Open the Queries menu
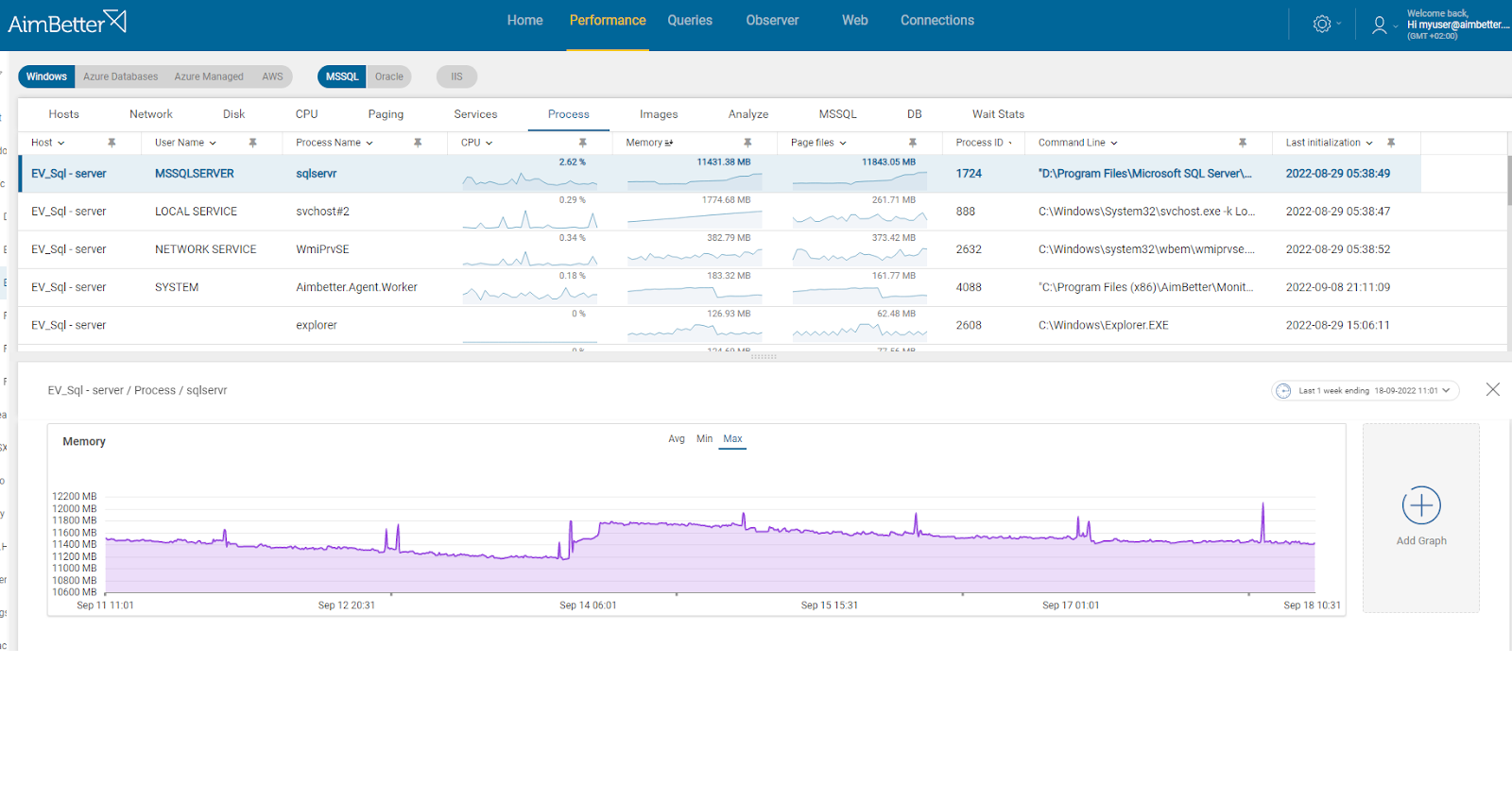 click(x=690, y=21)
